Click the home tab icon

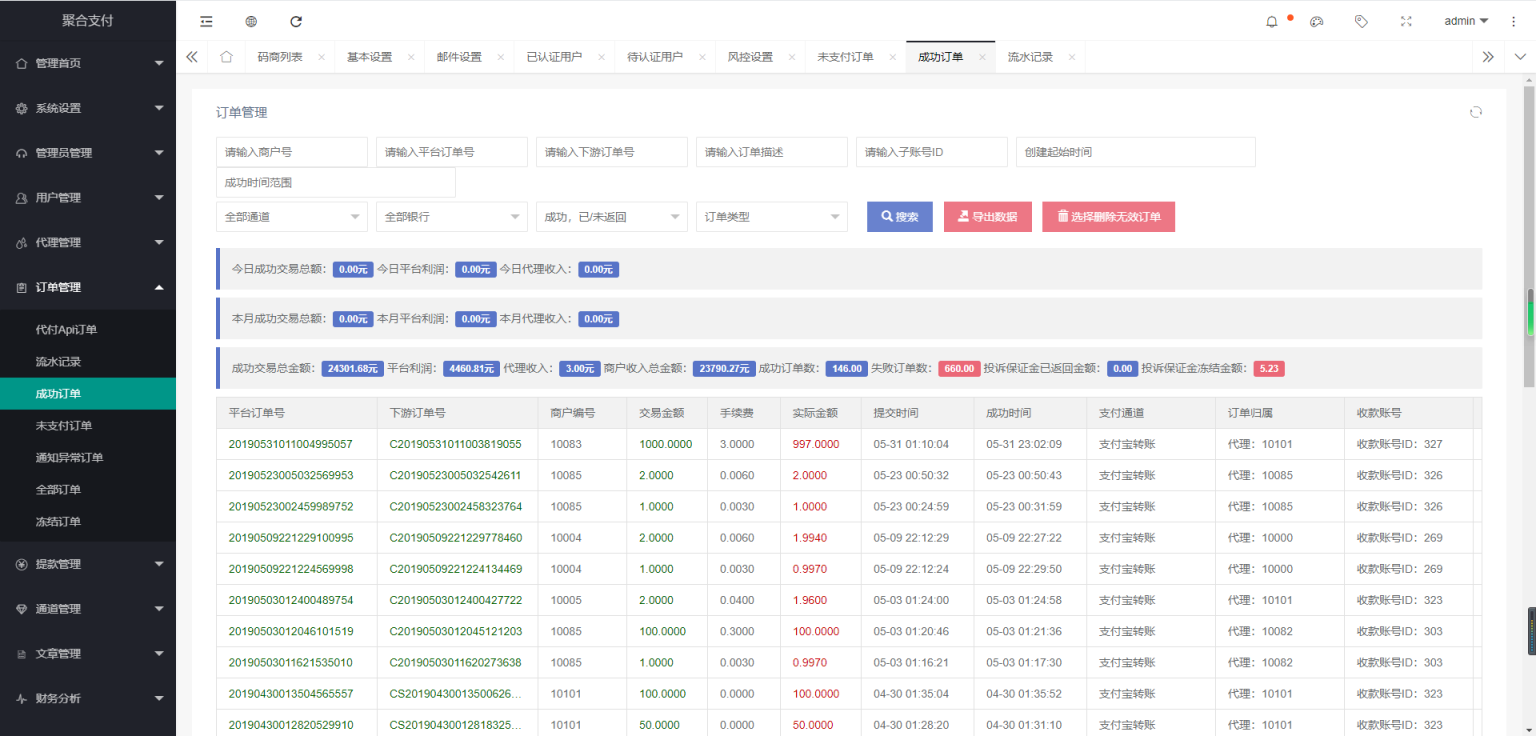click(226, 57)
